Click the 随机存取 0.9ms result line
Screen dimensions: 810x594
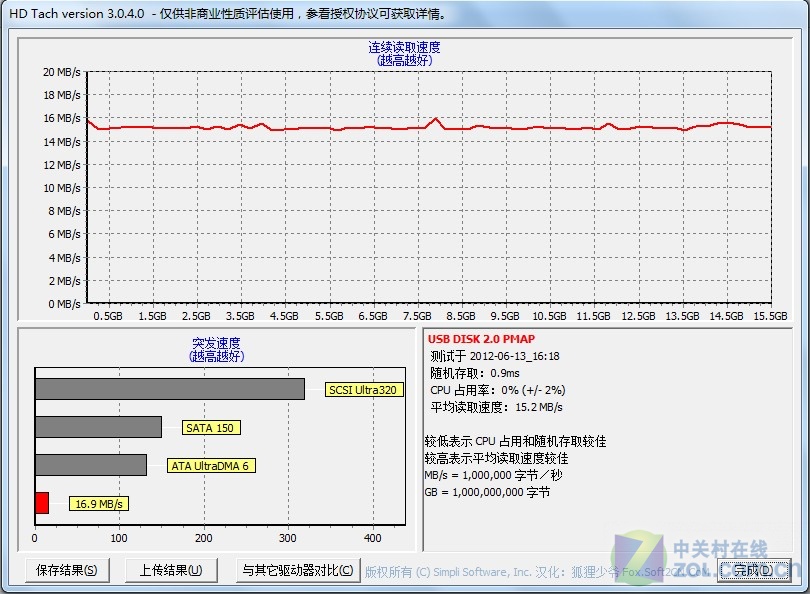(x=474, y=373)
